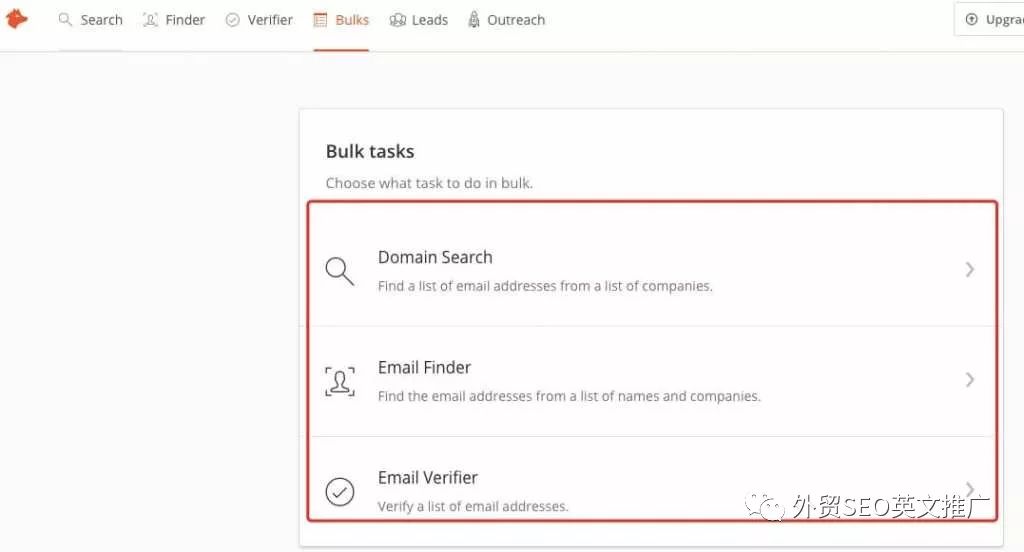Go to the Verifier tab

(259, 20)
